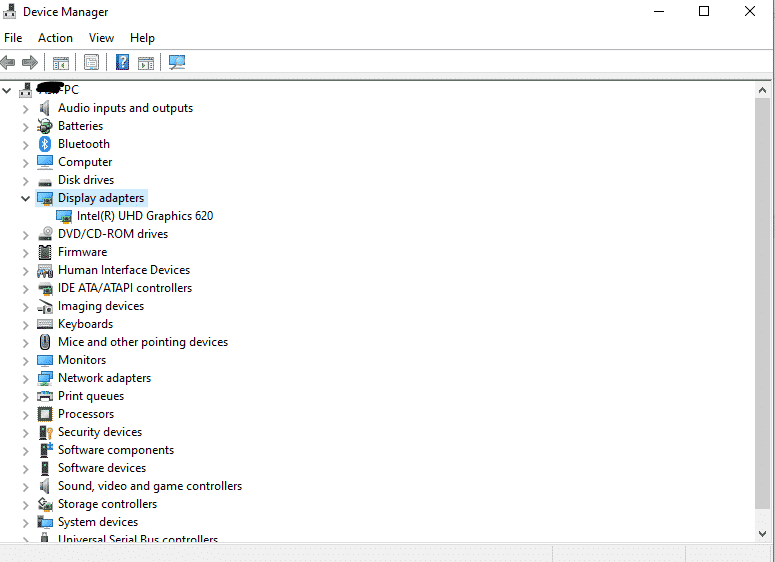Select the Firmware label
Screen dimensions: 775x562
(83, 252)
